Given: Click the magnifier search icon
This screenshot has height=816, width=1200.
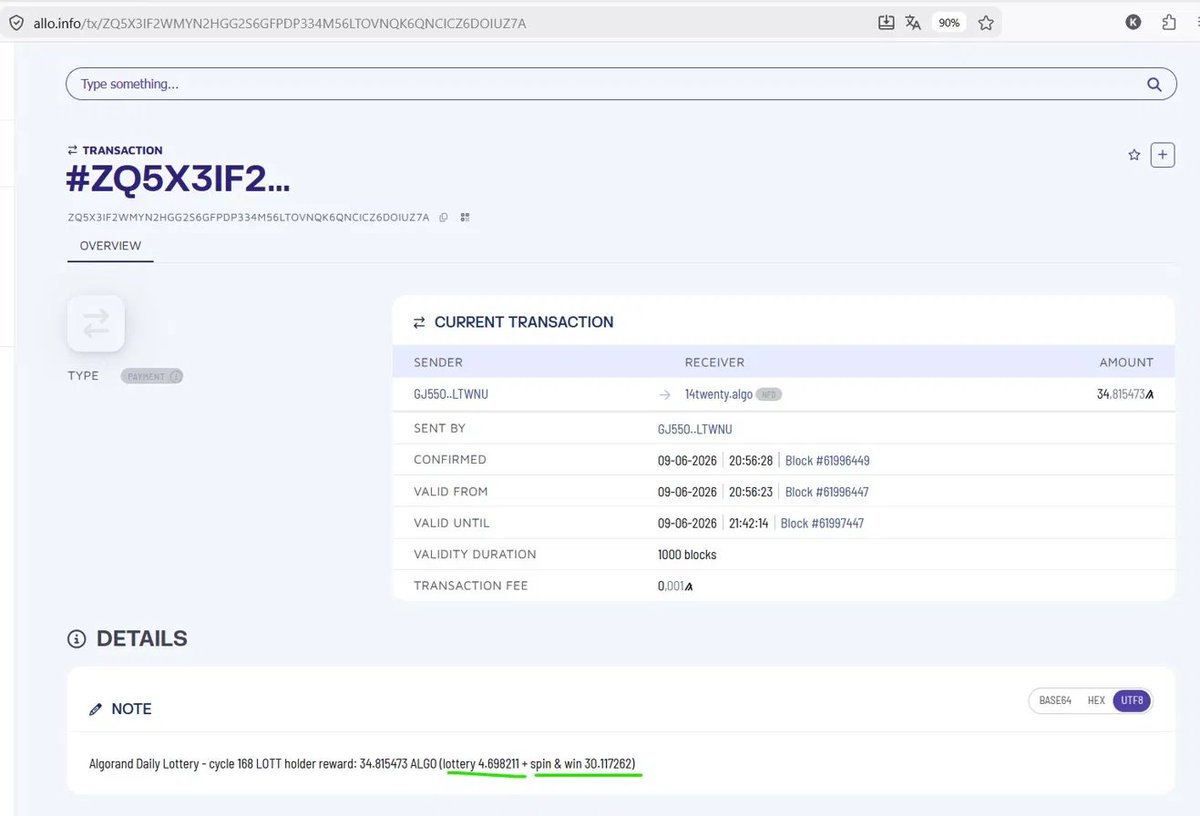Looking at the screenshot, I should (x=1154, y=84).
